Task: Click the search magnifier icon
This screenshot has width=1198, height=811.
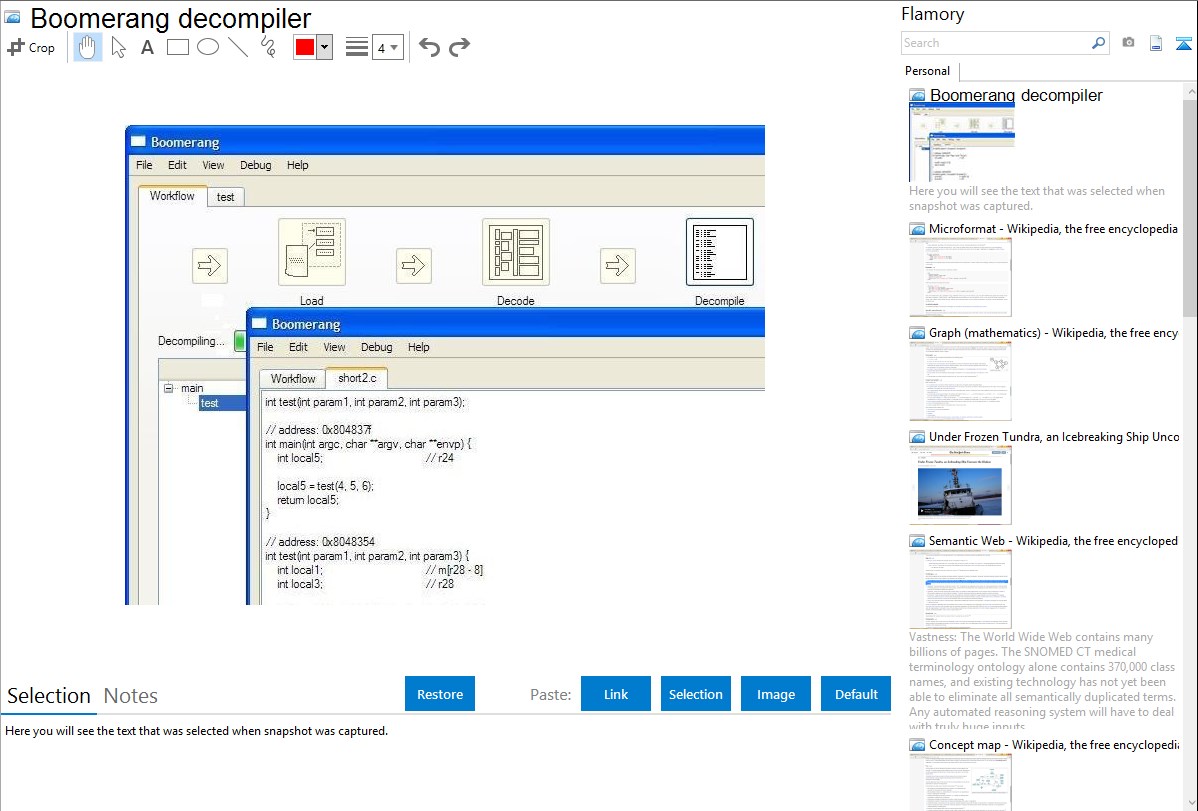Action: [1099, 43]
